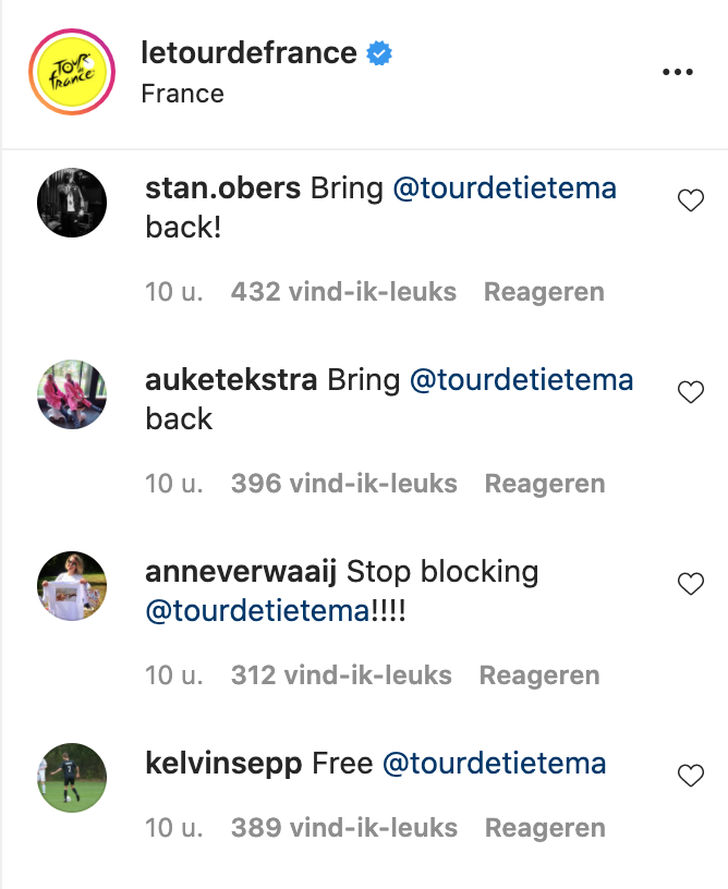Viewport: 728px width, 889px height.
Task: Click anneverwaaij's profile avatar
Action: click(x=72, y=586)
